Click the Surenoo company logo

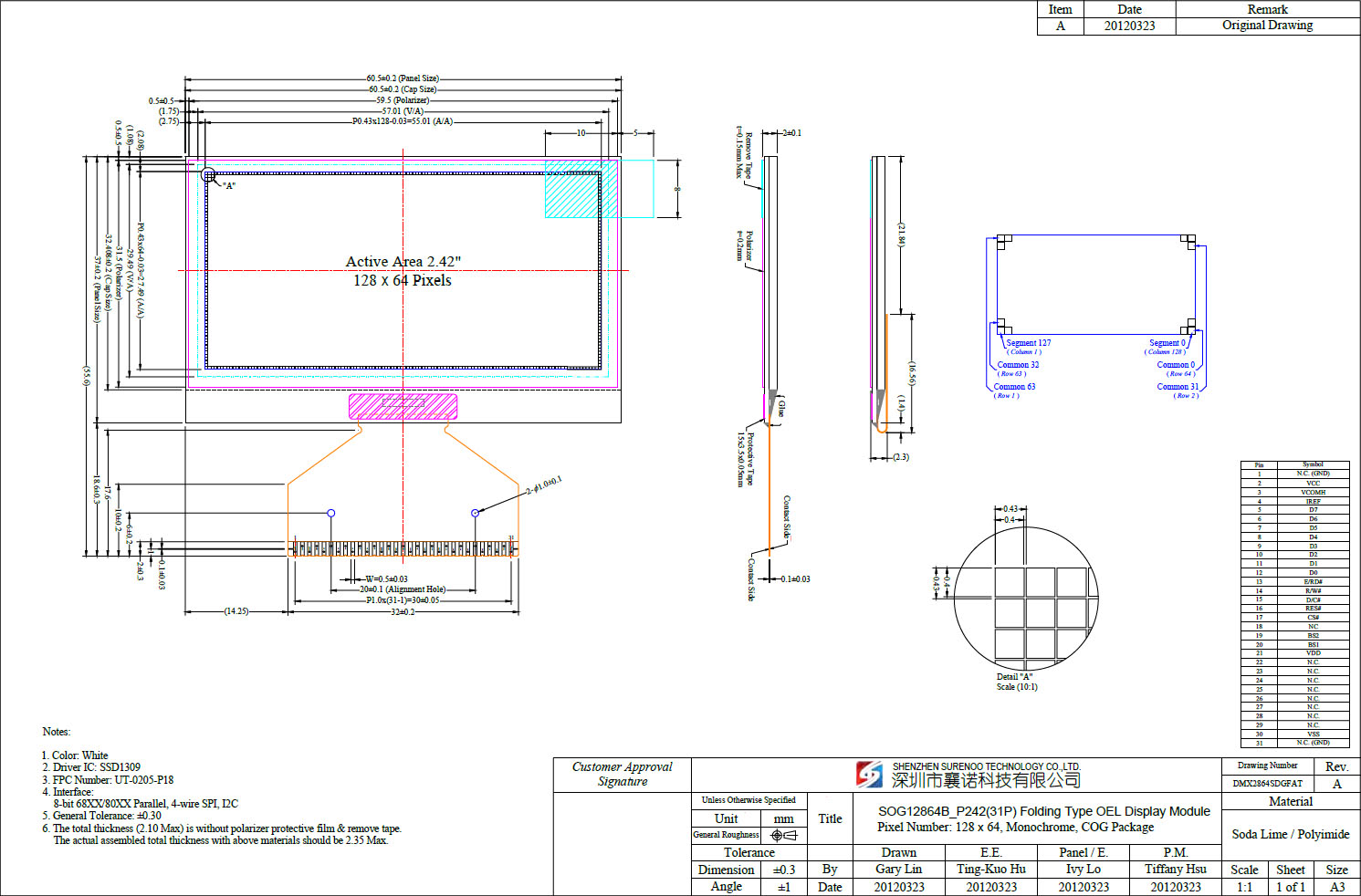pos(869,775)
